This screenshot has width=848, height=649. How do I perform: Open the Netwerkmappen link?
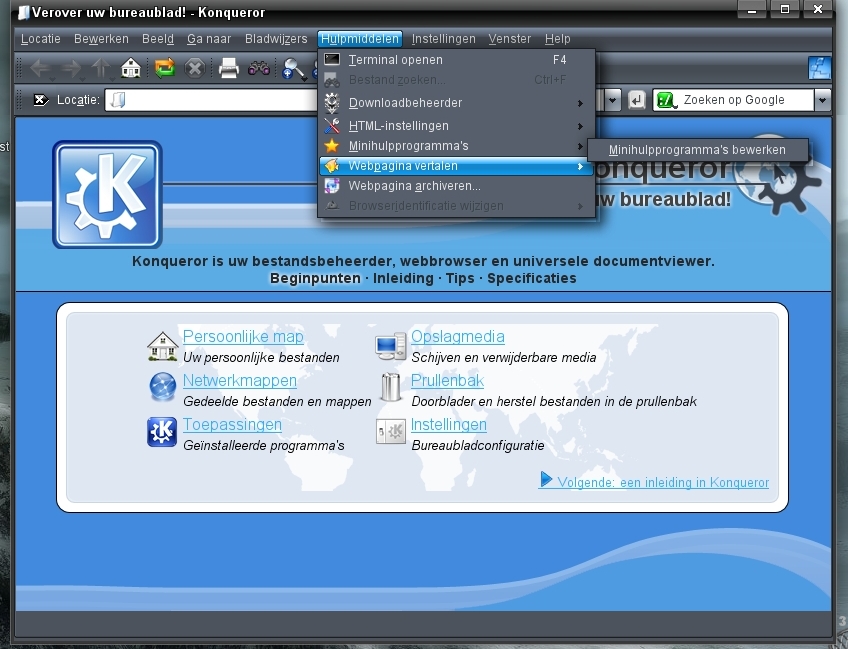[x=240, y=381]
